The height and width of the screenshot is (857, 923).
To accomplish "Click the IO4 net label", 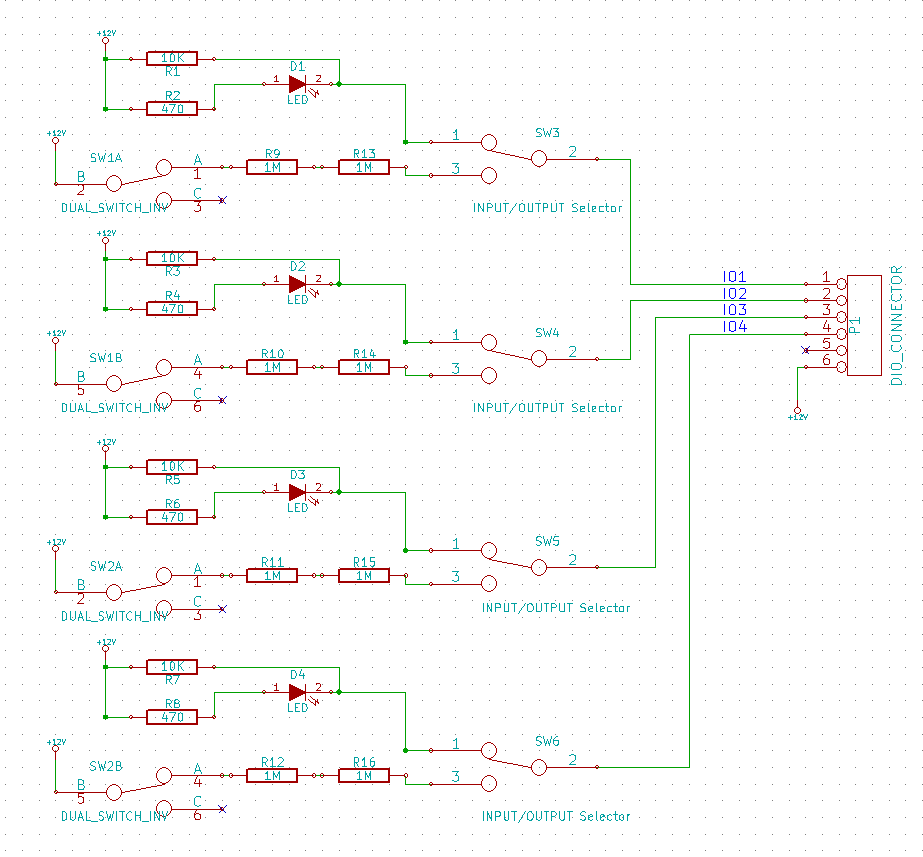I will (735, 327).
